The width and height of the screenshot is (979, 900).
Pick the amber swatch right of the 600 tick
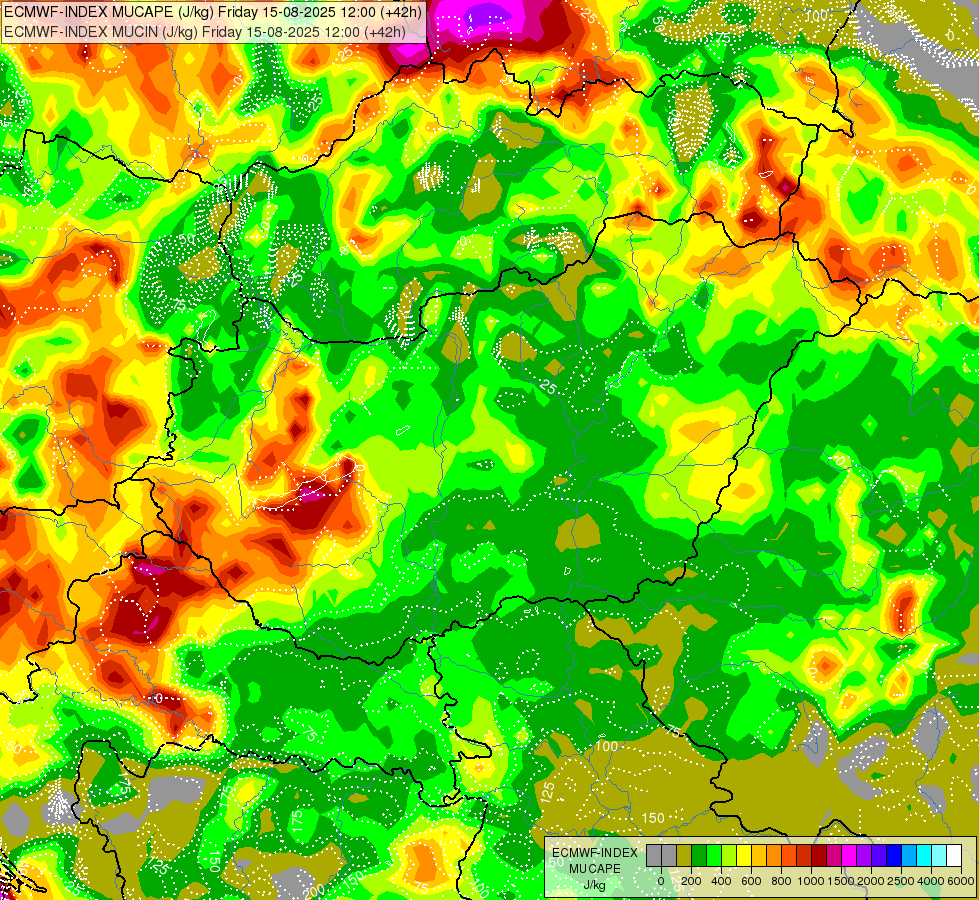tap(759, 855)
